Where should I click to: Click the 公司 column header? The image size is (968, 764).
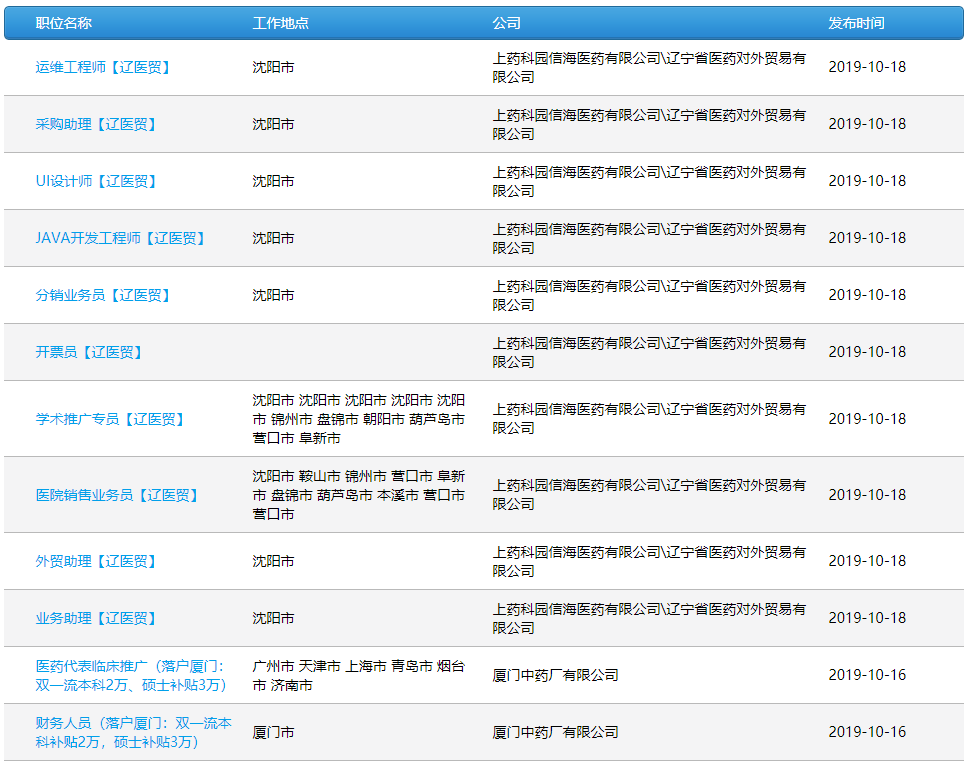coord(506,23)
